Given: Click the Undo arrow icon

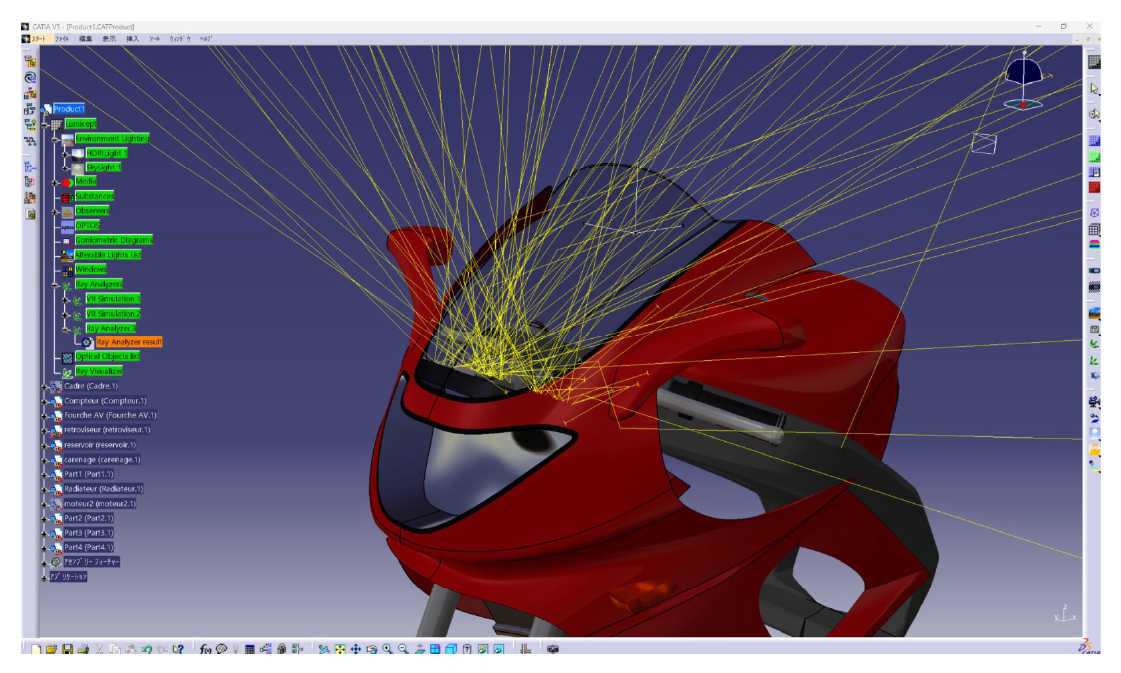Looking at the screenshot, I should tap(147, 649).
